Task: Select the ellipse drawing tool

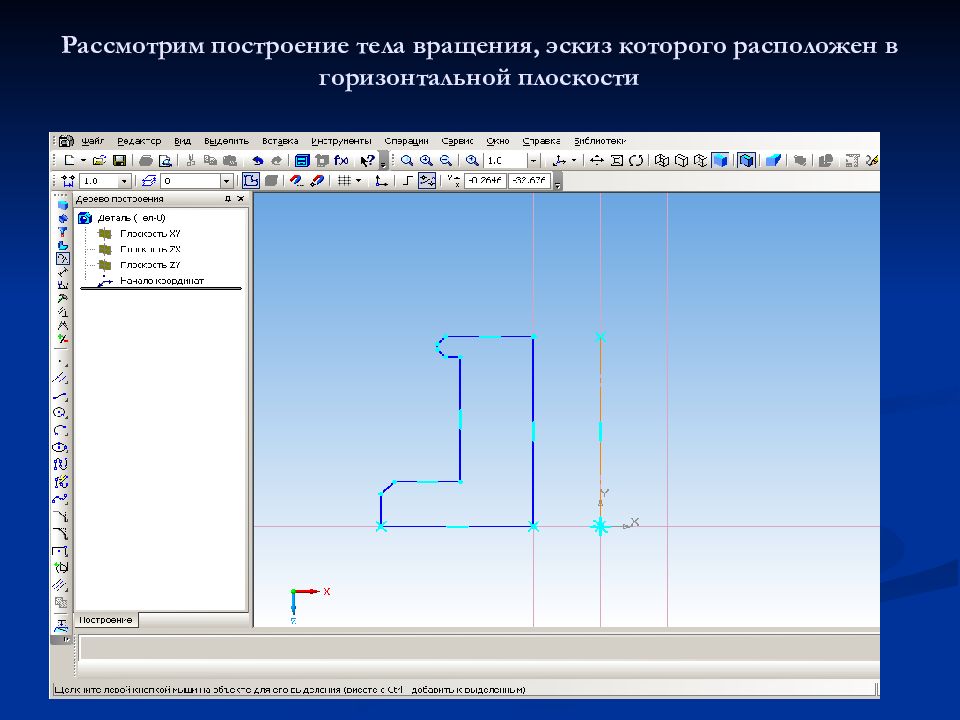Action: [x=60, y=448]
